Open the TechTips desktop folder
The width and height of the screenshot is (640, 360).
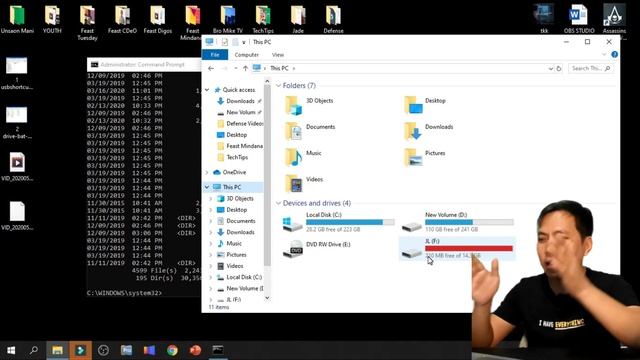[x=263, y=19]
